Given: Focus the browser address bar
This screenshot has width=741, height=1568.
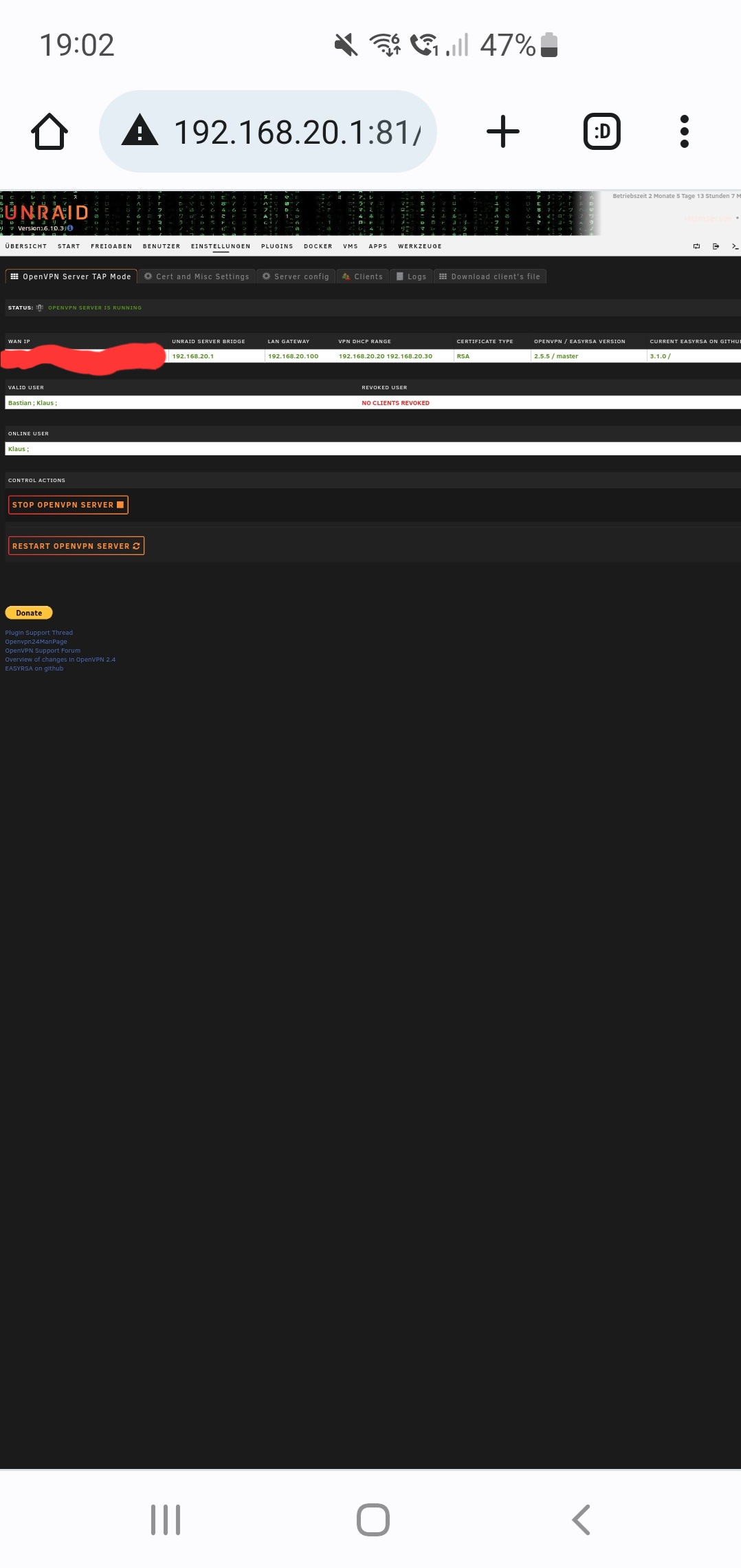Looking at the screenshot, I should (268, 131).
